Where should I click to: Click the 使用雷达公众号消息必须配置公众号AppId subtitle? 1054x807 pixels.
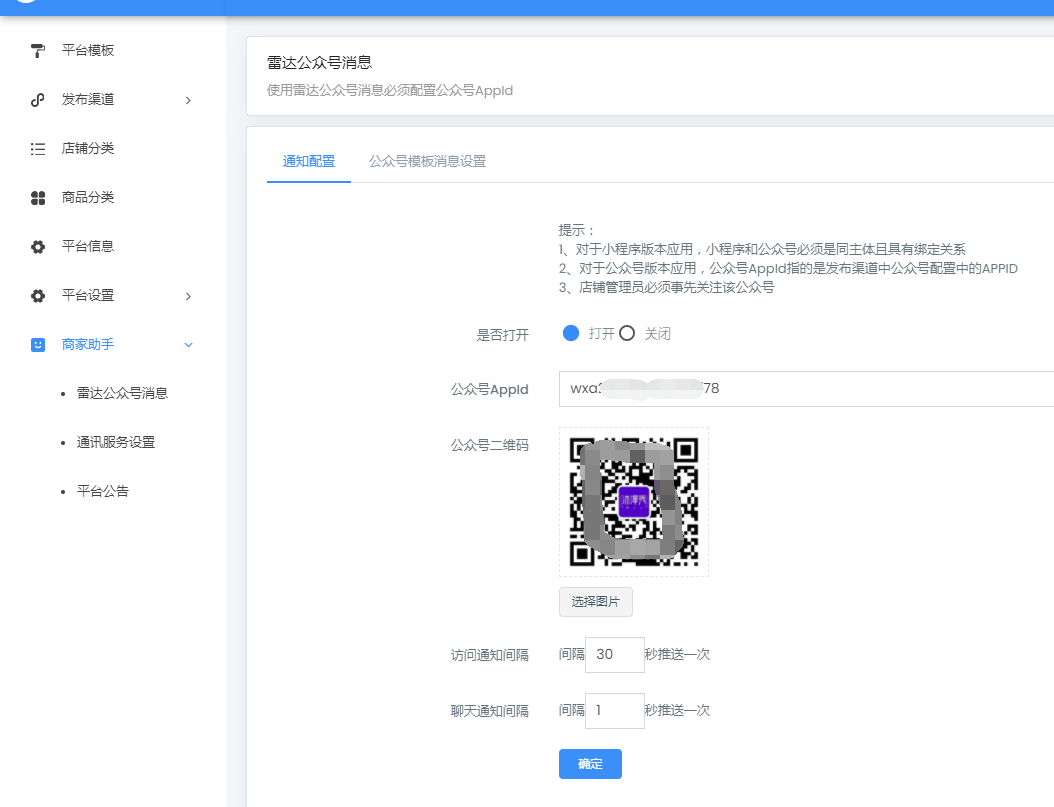tap(390, 91)
